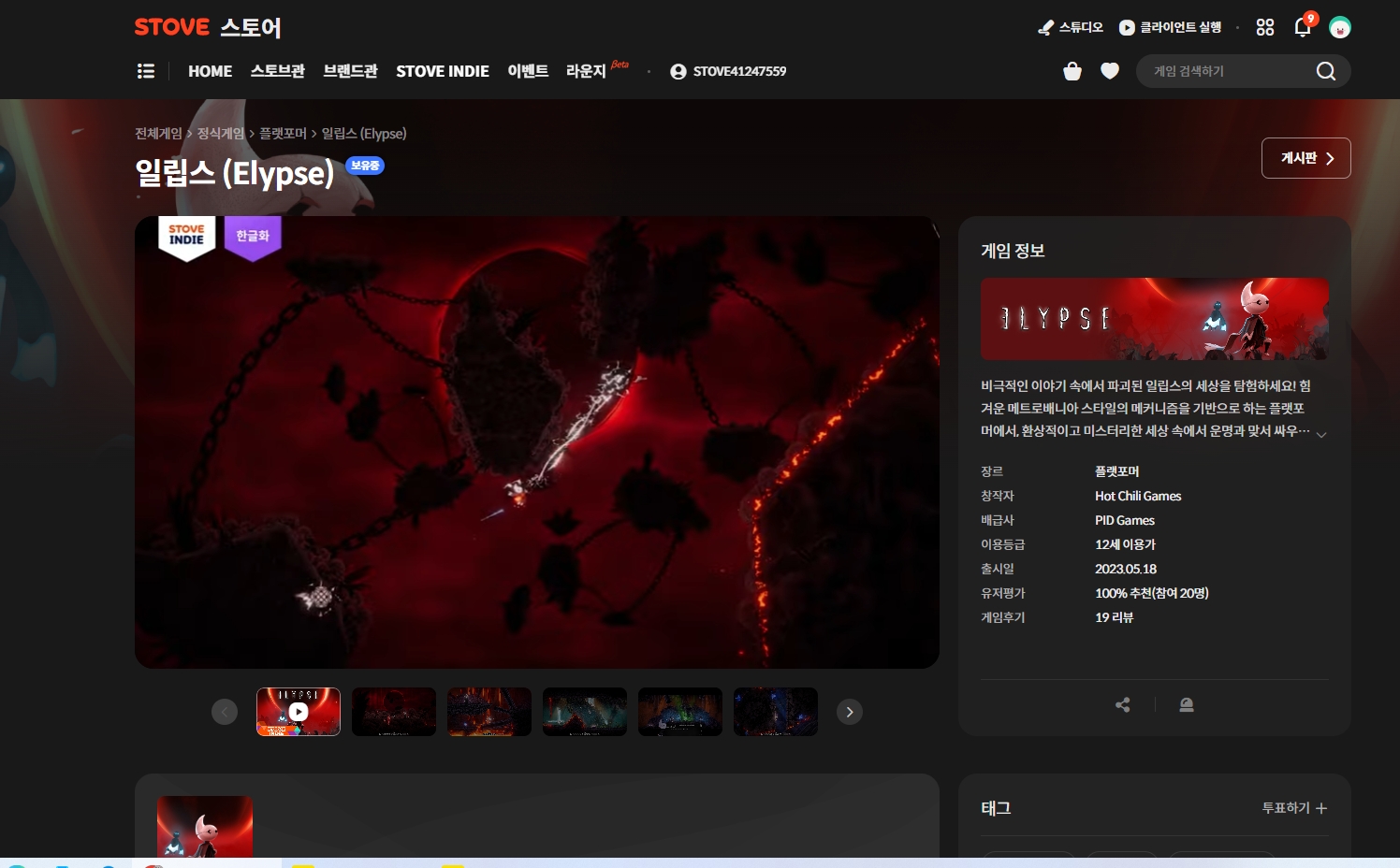
Task: Show previous thumbnails with the left arrow
Action: pyautogui.click(x=225, y=712)
